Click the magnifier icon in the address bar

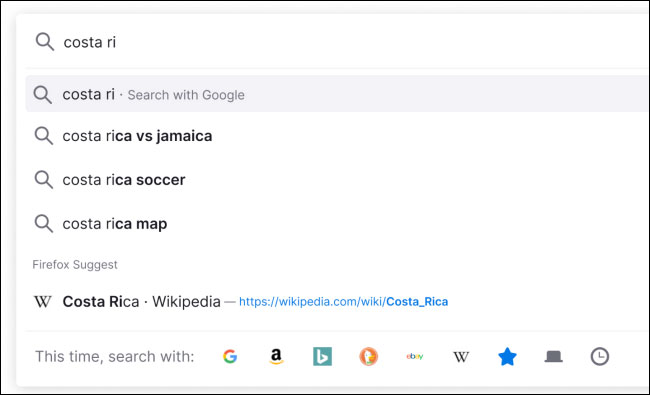tap(44, 42)
